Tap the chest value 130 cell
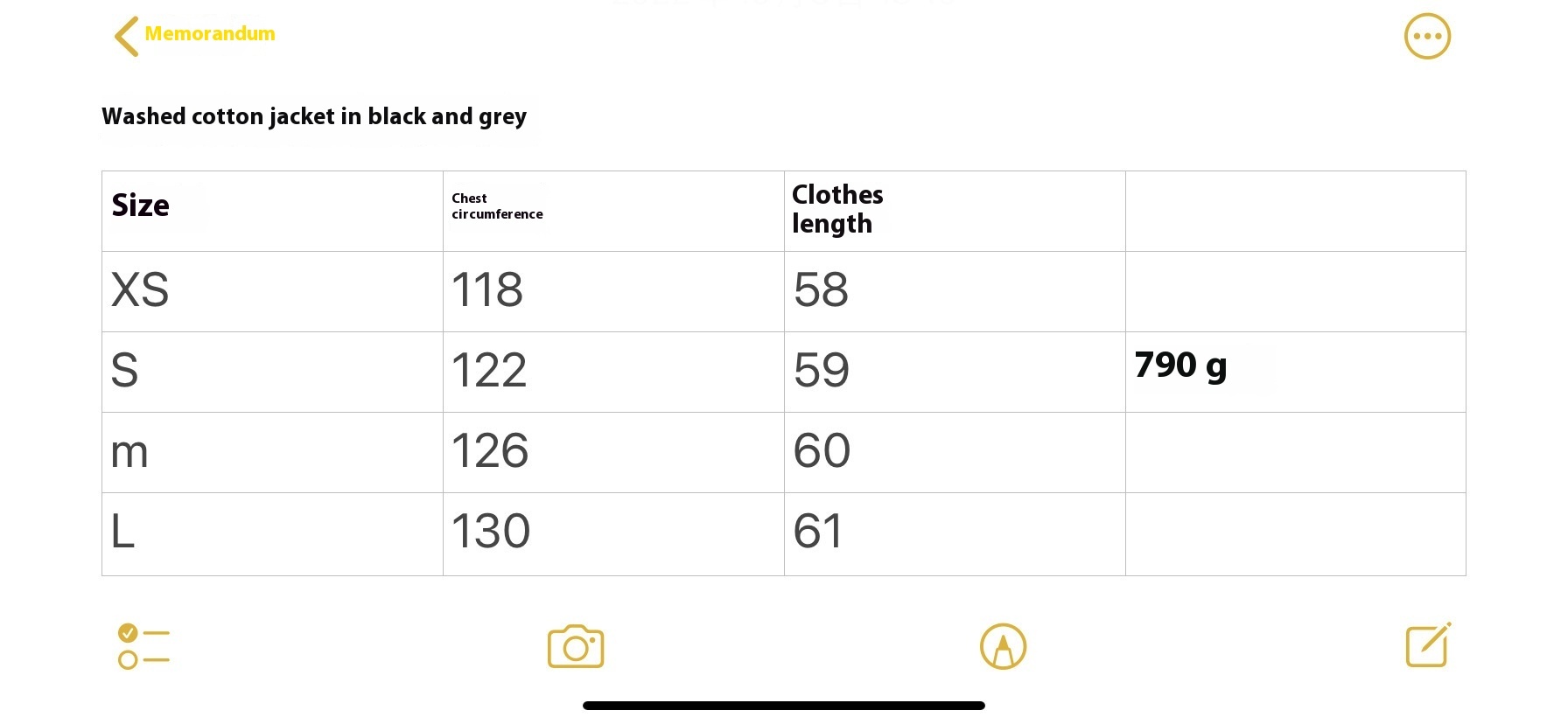1568x724 pixels. coord(612,533)
